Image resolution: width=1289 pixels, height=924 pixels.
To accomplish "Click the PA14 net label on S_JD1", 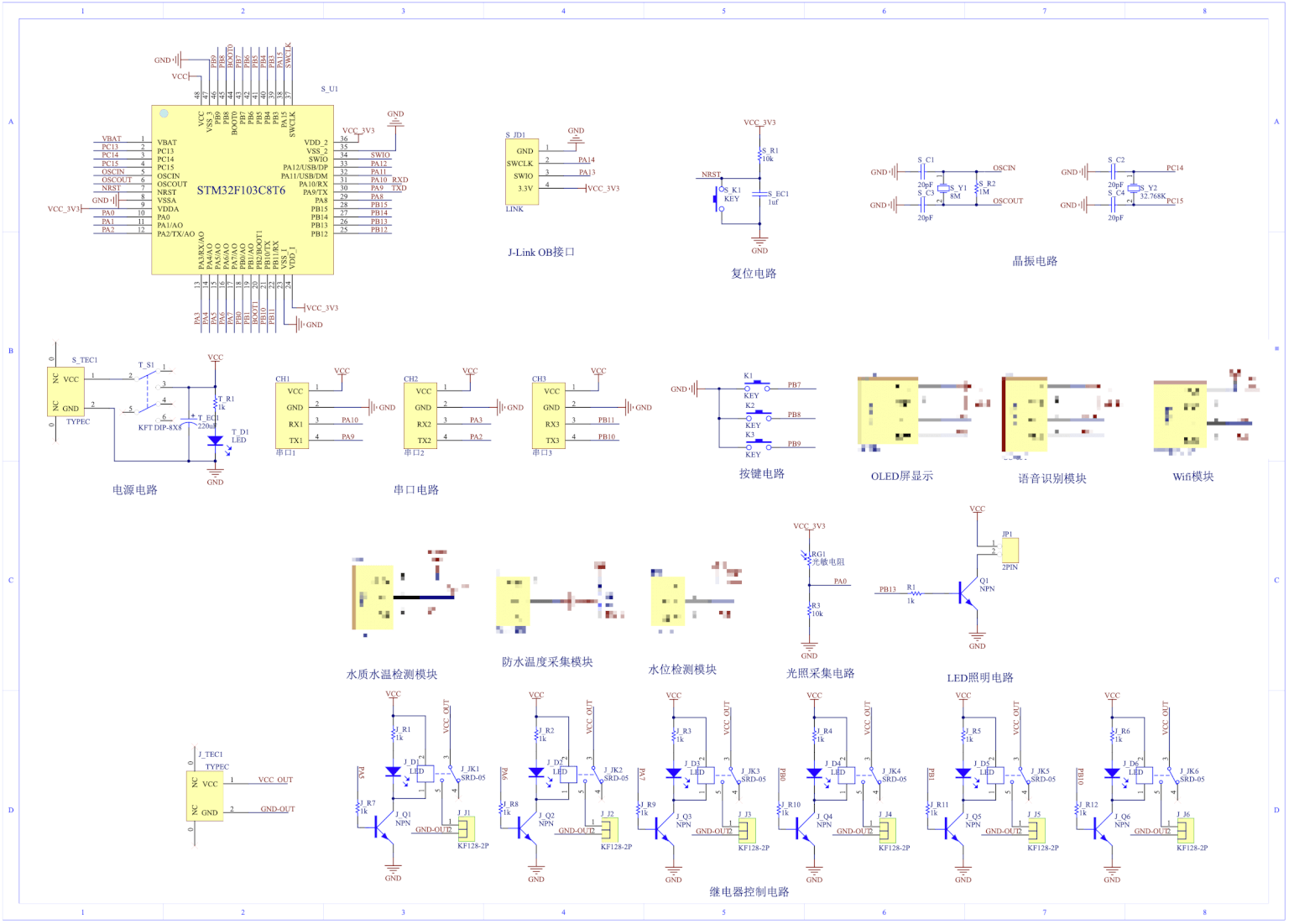I will [x=587, y=159].
